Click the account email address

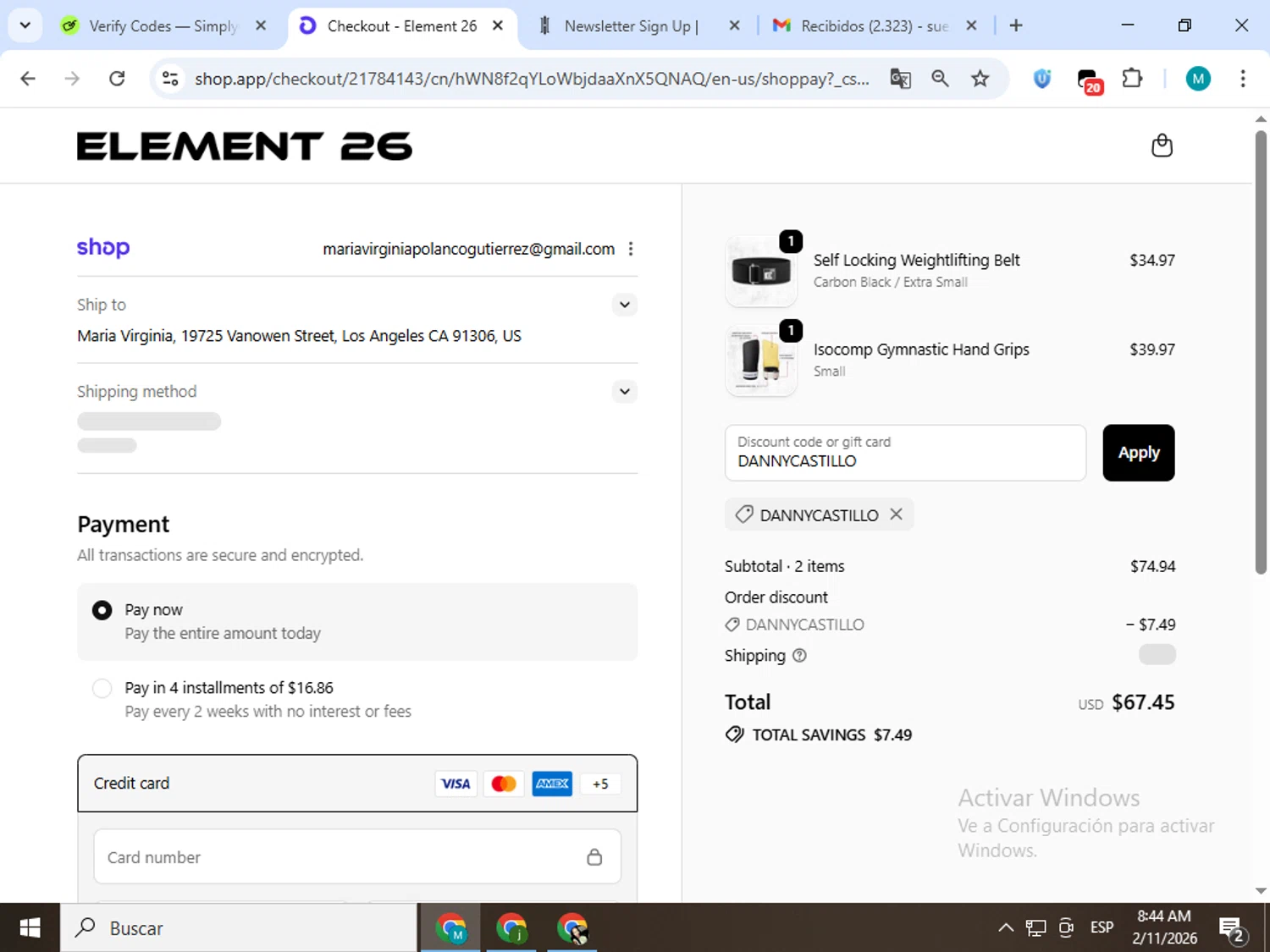[x=468, y=249]
